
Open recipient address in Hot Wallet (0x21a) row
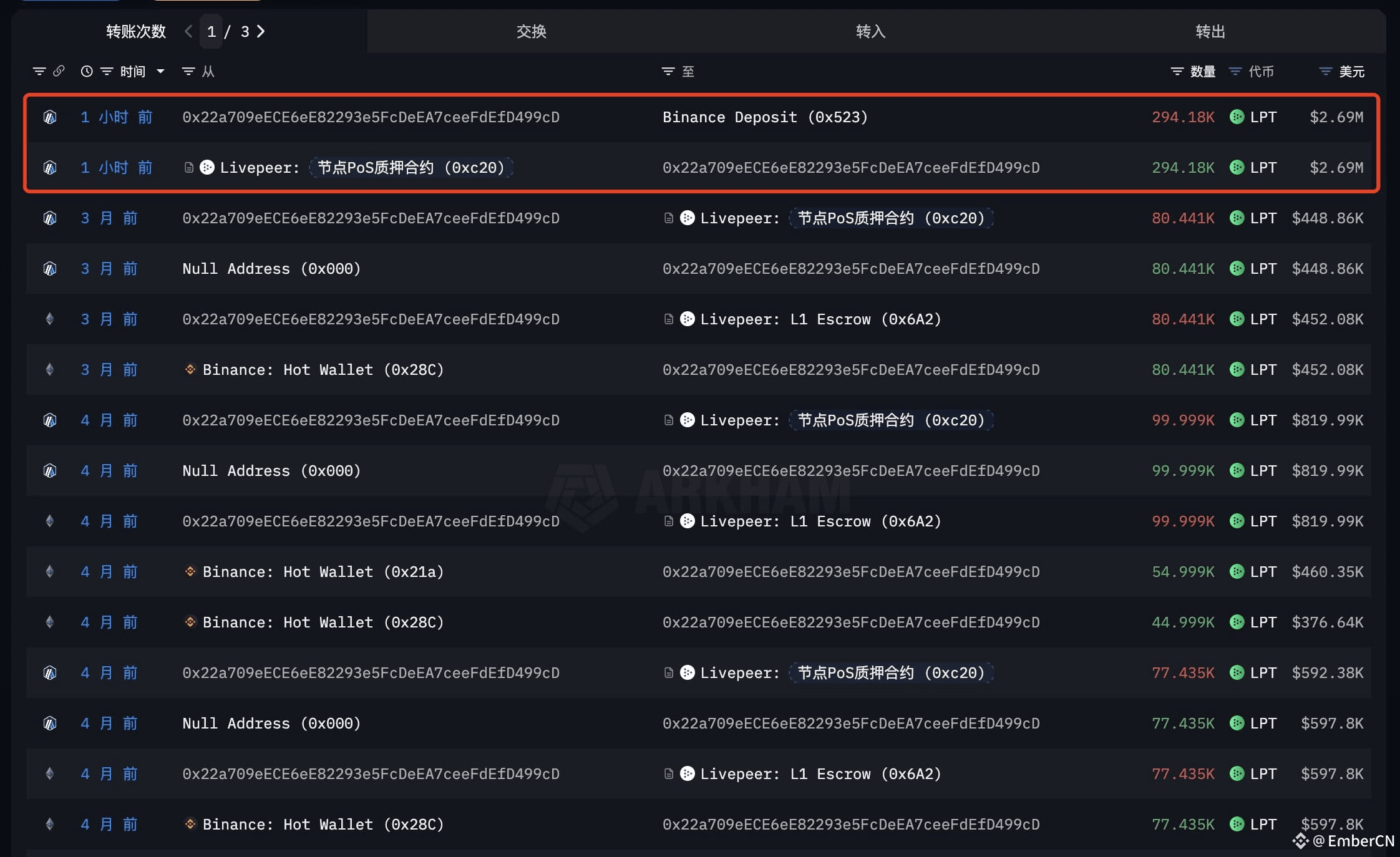tap(851, 572)
